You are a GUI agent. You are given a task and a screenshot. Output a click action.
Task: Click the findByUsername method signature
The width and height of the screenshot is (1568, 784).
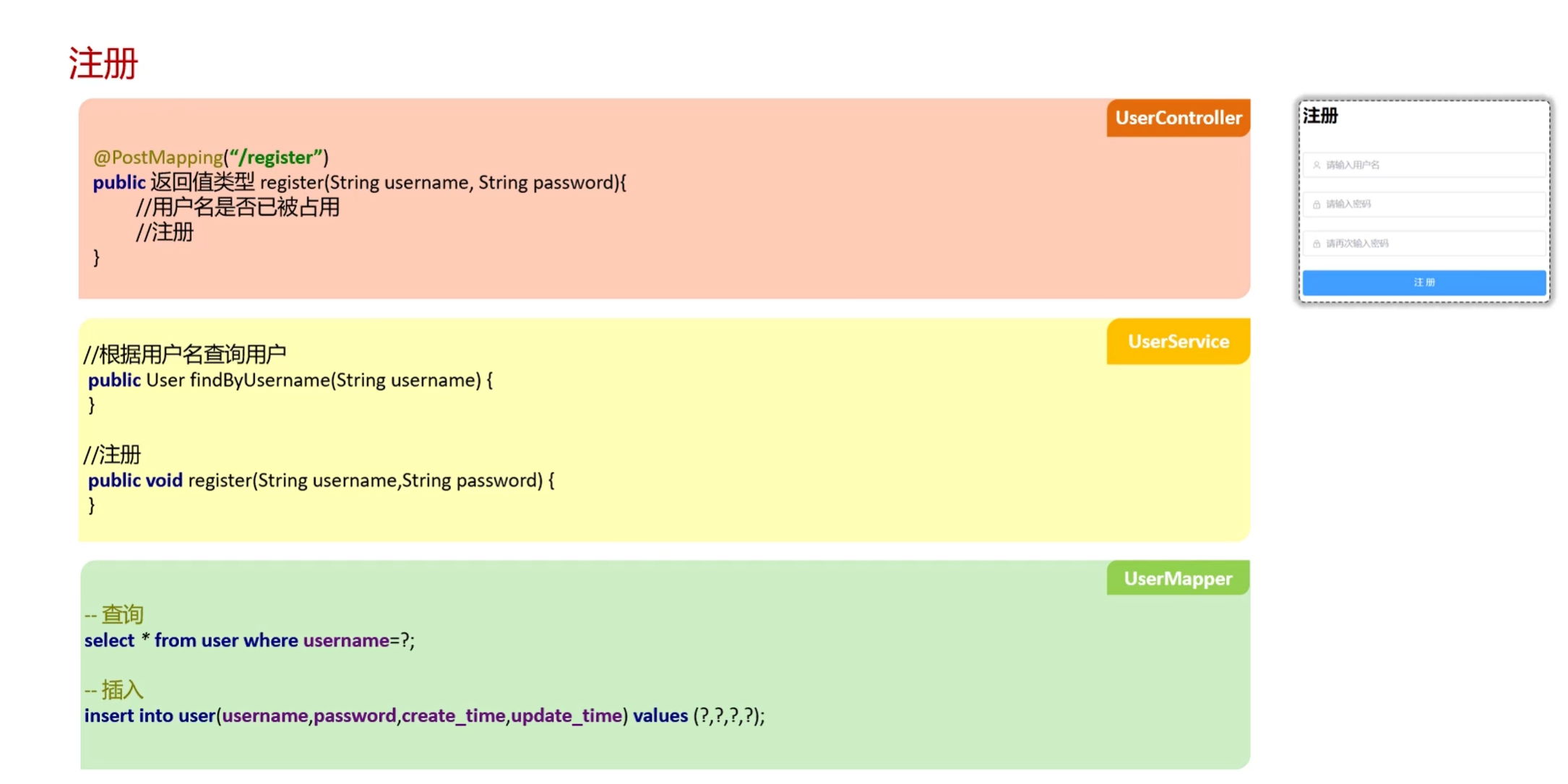[x=290, y=380]
